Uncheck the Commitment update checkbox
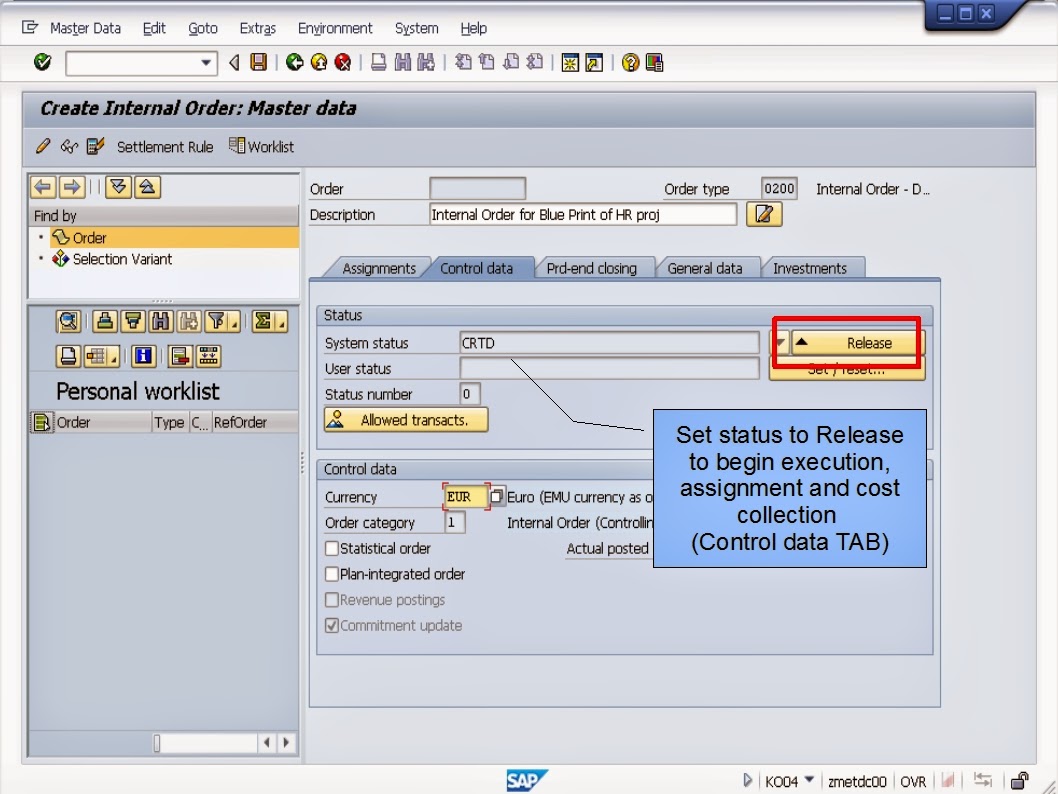The width and height of the screenshot is (1058, 794). pyautogui.click(x=330, y=623)
